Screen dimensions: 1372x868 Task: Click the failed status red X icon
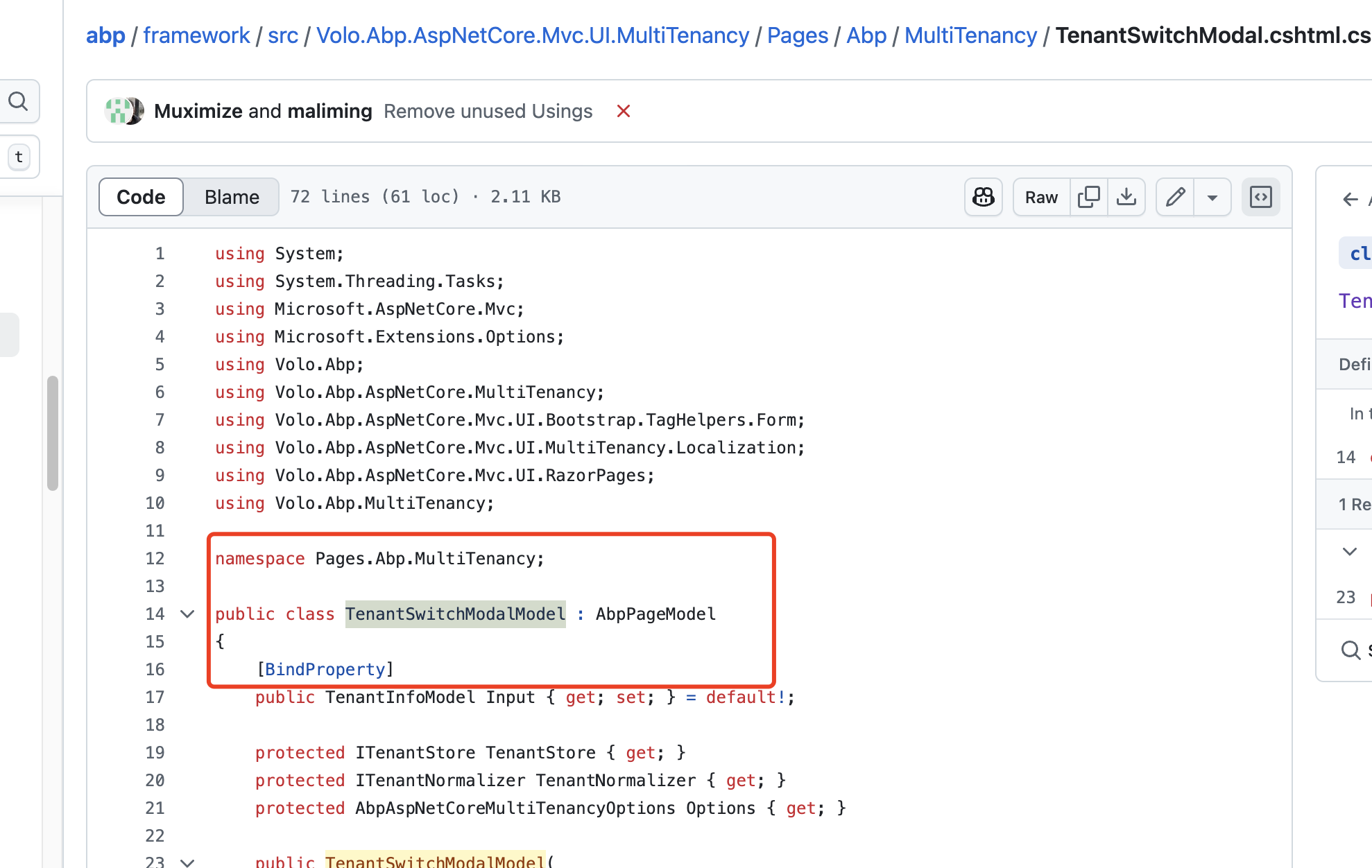click(x=623, y=111)
